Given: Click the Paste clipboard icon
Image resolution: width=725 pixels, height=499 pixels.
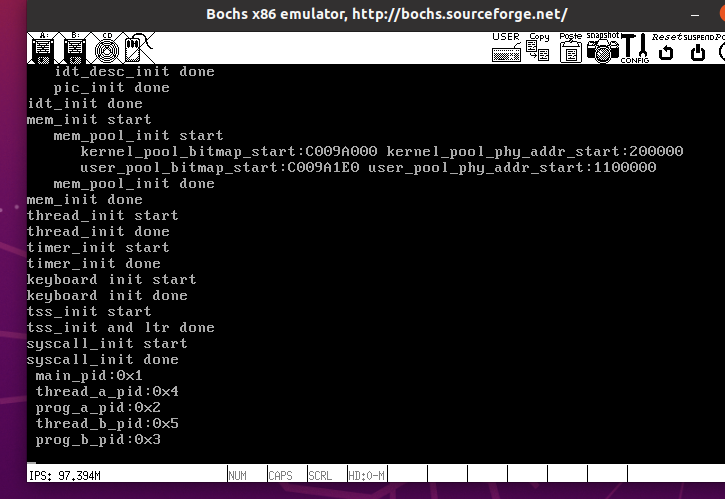Looking at the screenshot, I should pos(571,48).
